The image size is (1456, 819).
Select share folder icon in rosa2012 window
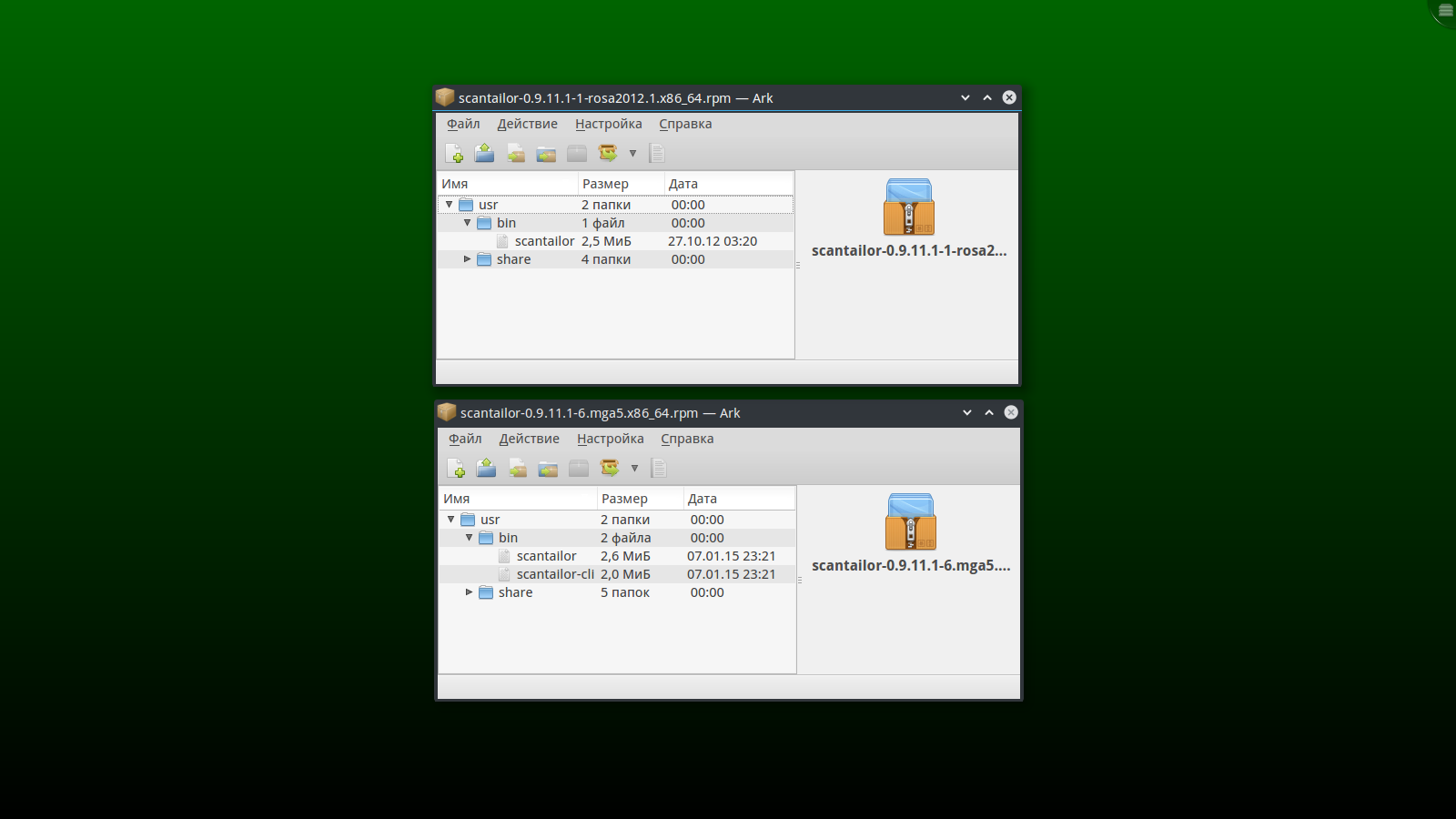[x=484, y=259]
